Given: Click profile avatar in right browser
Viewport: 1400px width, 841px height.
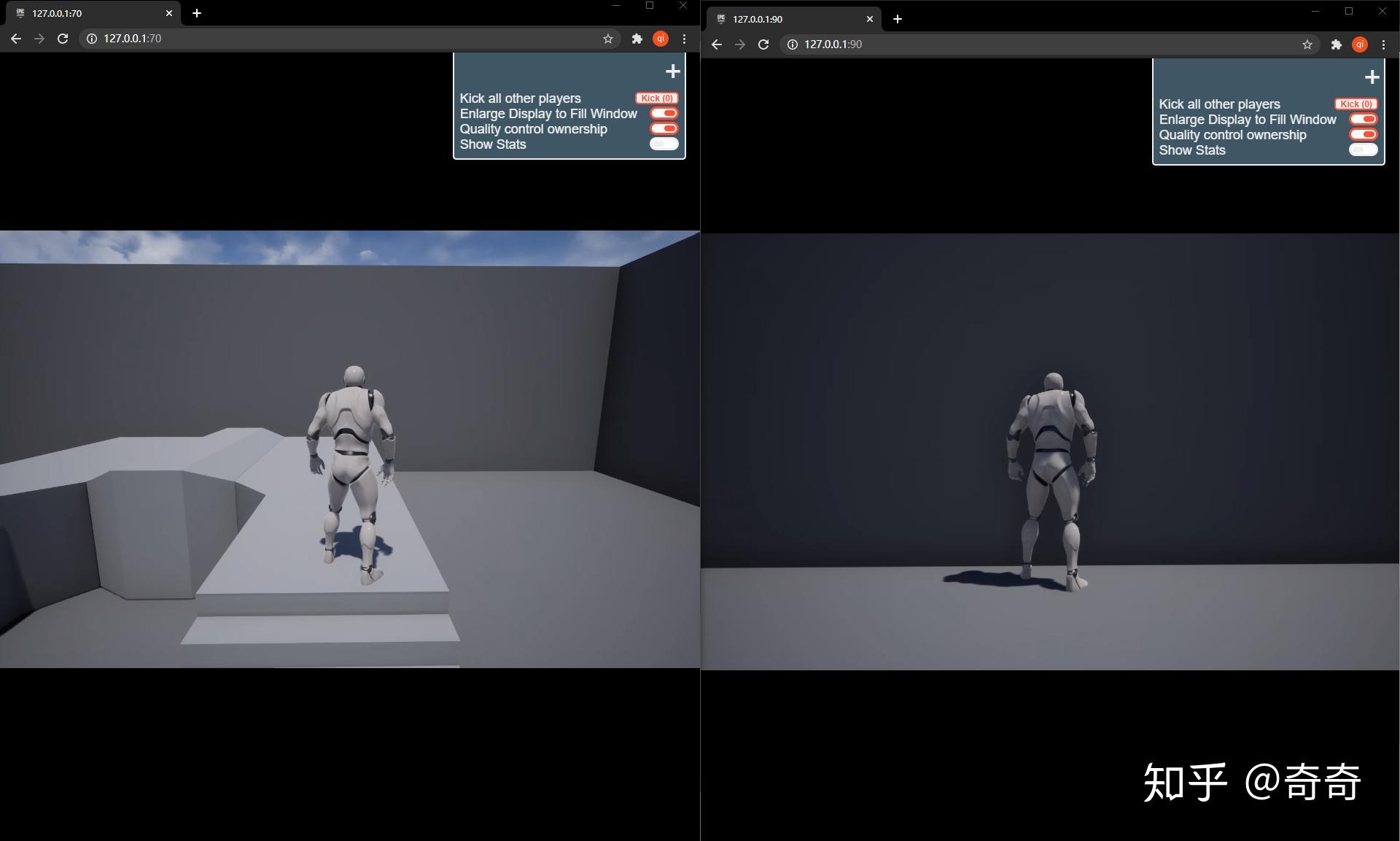Looking at the screenshot, I should click(x=1360, y=44).
